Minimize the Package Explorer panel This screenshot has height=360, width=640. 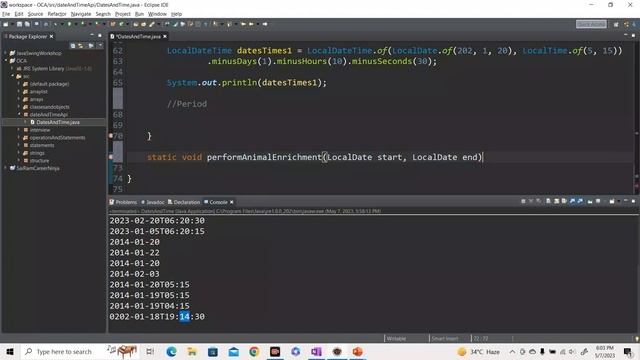click(92, 36)
